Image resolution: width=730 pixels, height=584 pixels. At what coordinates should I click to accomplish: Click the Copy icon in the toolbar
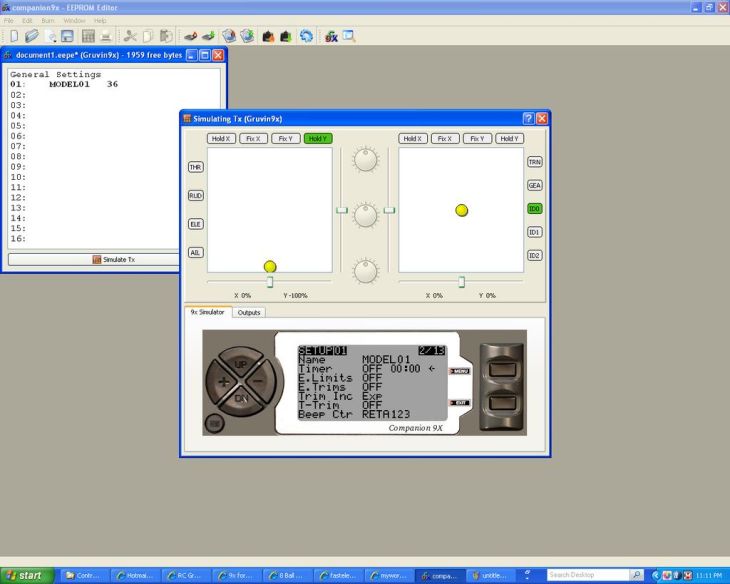(x=148, y=36)
